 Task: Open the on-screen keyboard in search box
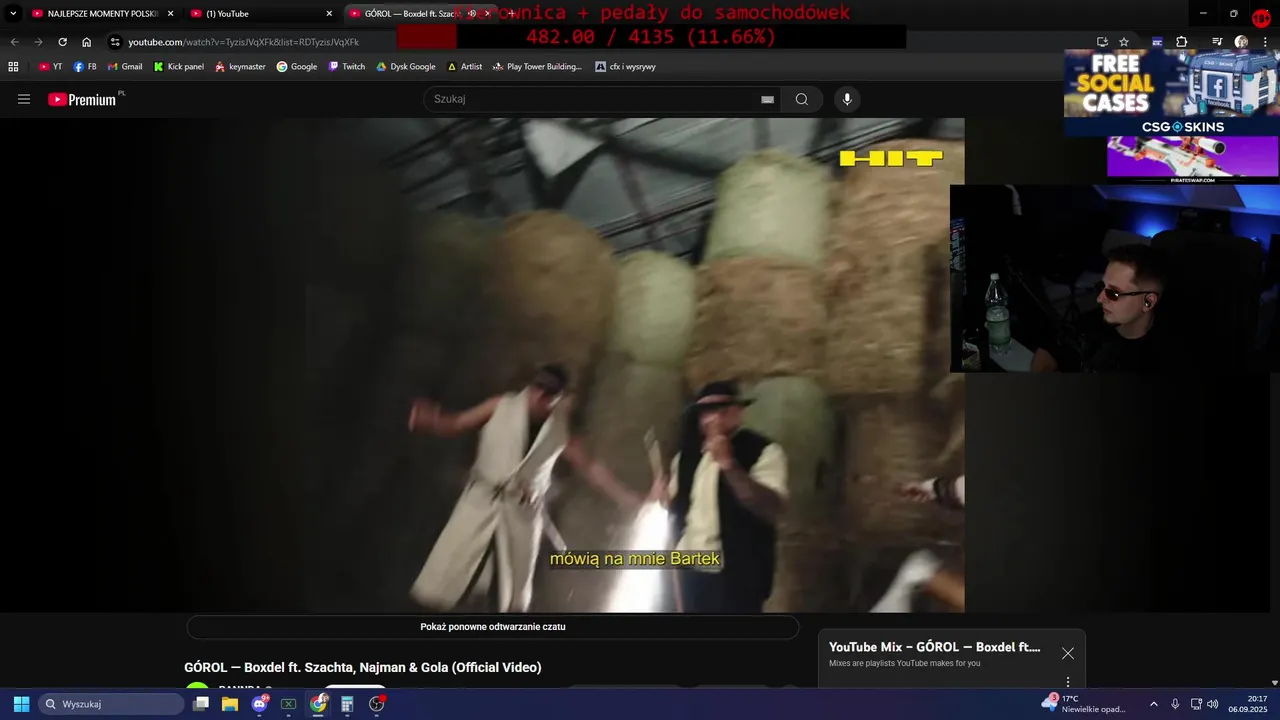point(767,99)
